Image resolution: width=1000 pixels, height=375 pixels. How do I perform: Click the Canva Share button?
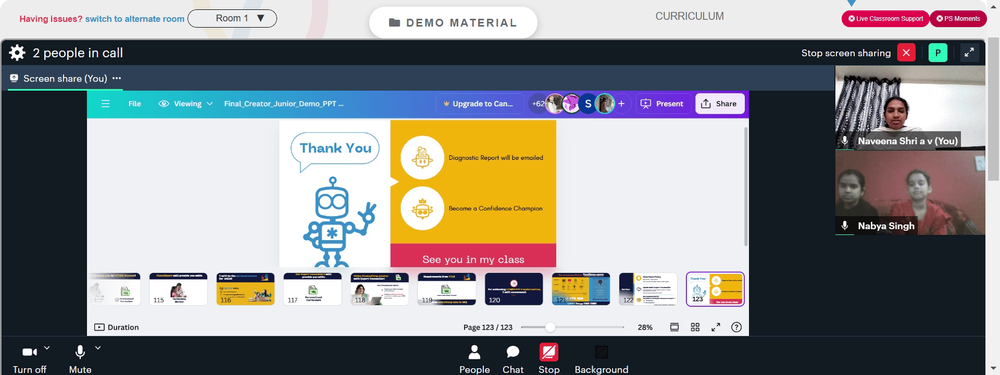coord(719,103)
